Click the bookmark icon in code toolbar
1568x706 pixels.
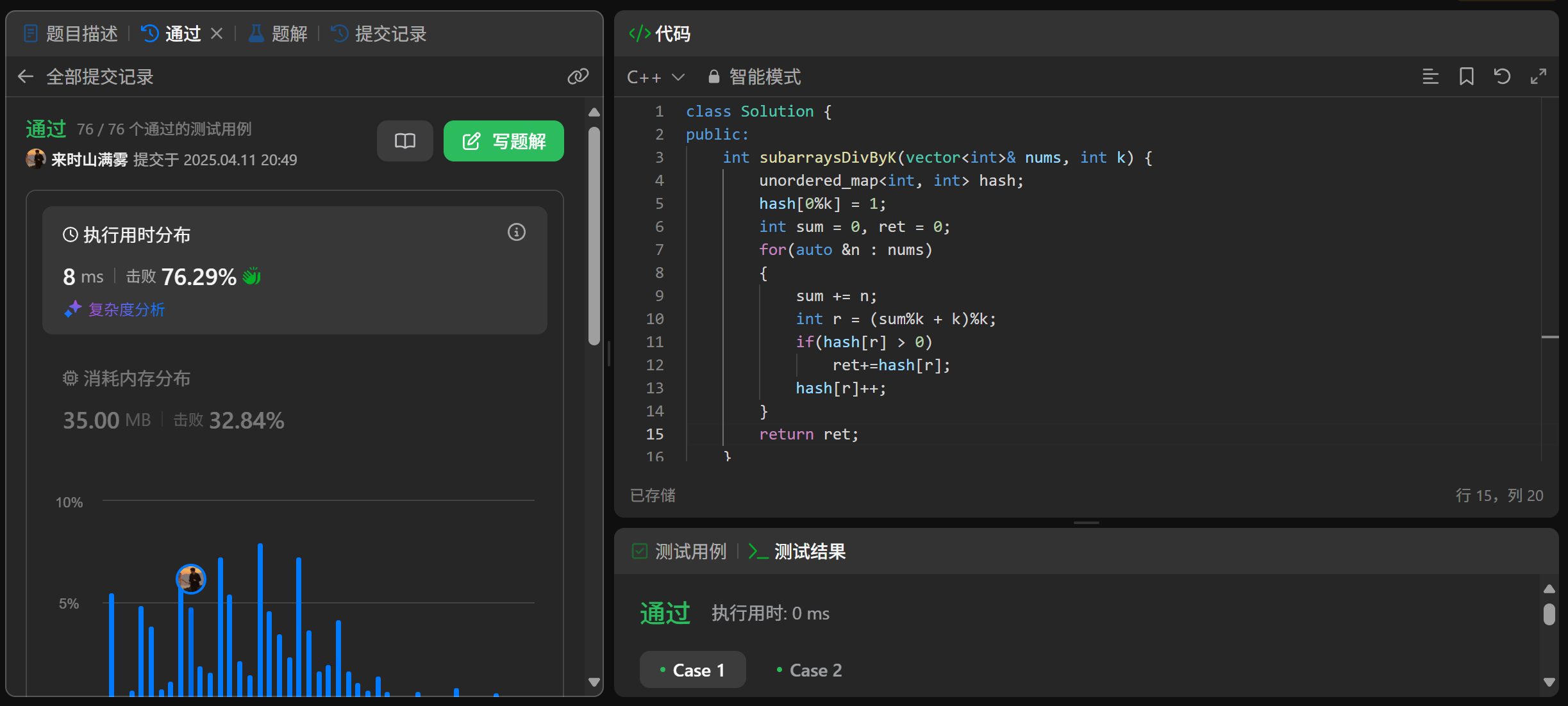1466,77
